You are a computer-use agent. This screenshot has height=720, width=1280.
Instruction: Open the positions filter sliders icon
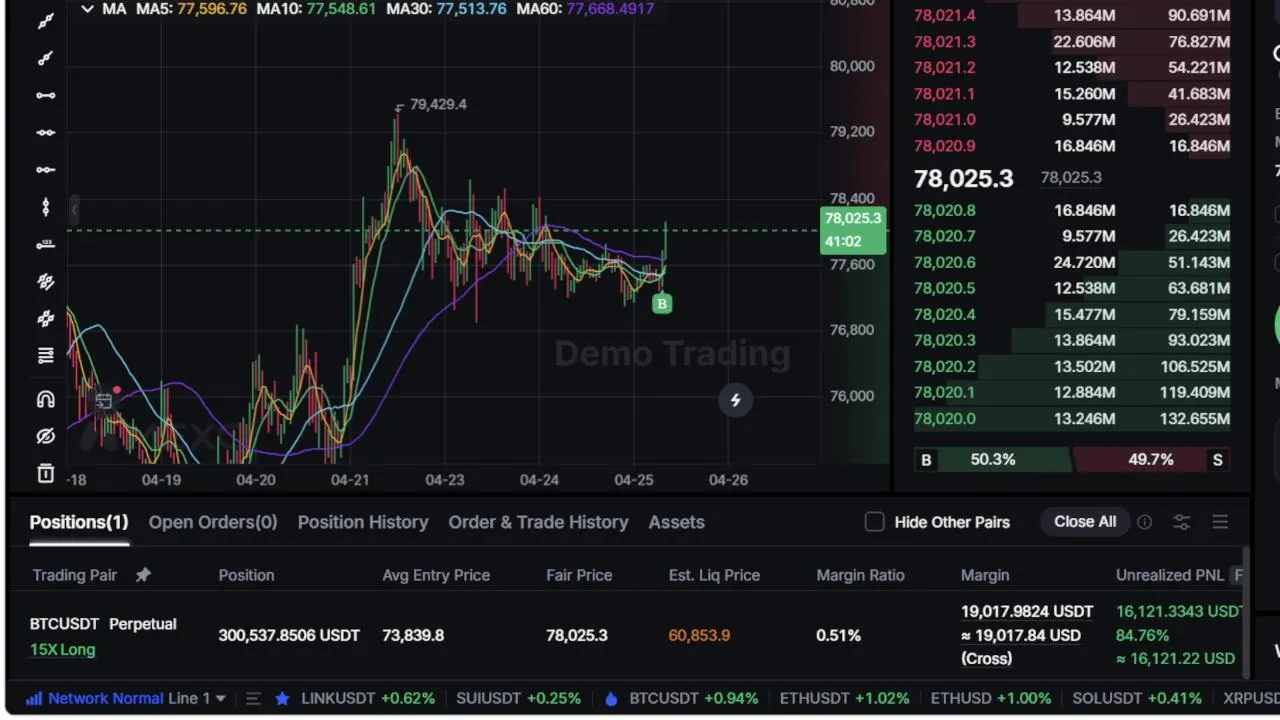[x=1181, y=522]
